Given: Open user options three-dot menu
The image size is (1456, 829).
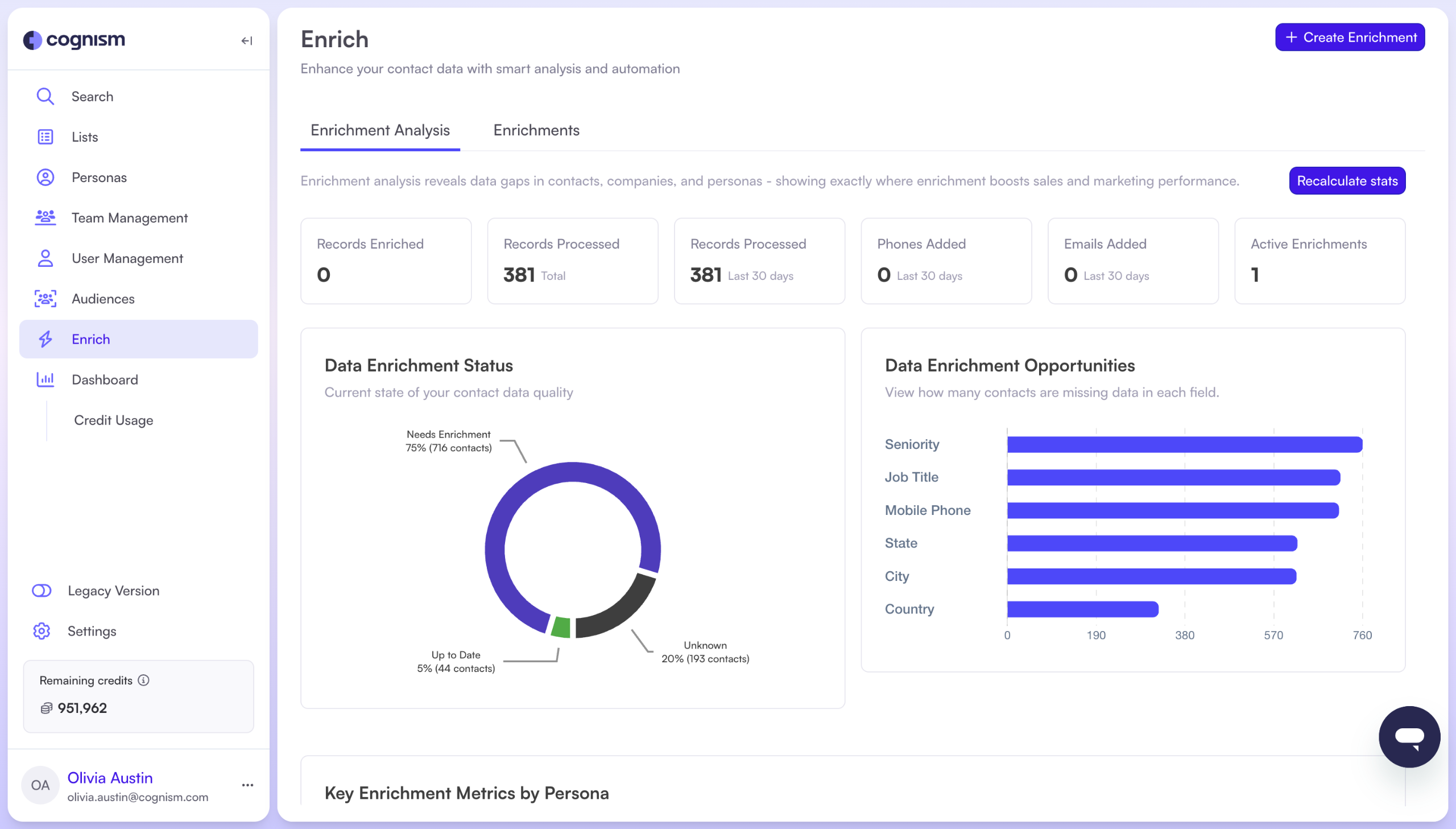Looking at the screenshot, I should click(247, 785).
